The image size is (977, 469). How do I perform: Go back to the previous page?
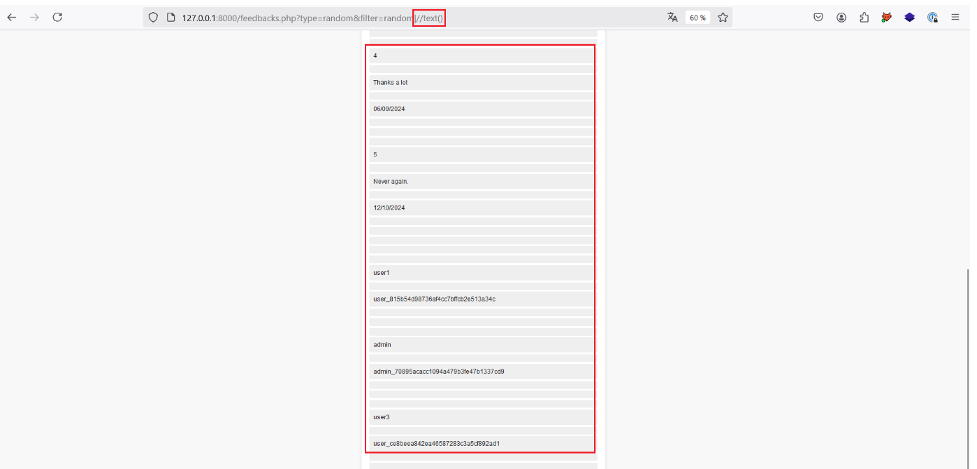point(12,18)
